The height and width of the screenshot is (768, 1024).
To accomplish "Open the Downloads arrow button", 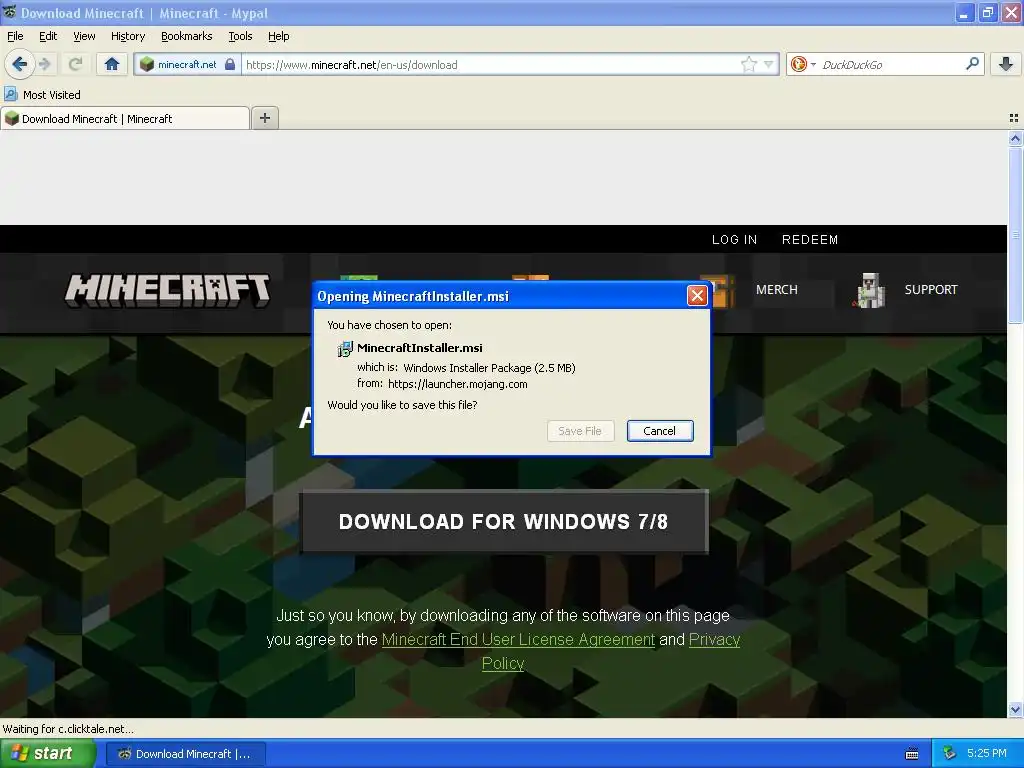I will (1006, 64).
